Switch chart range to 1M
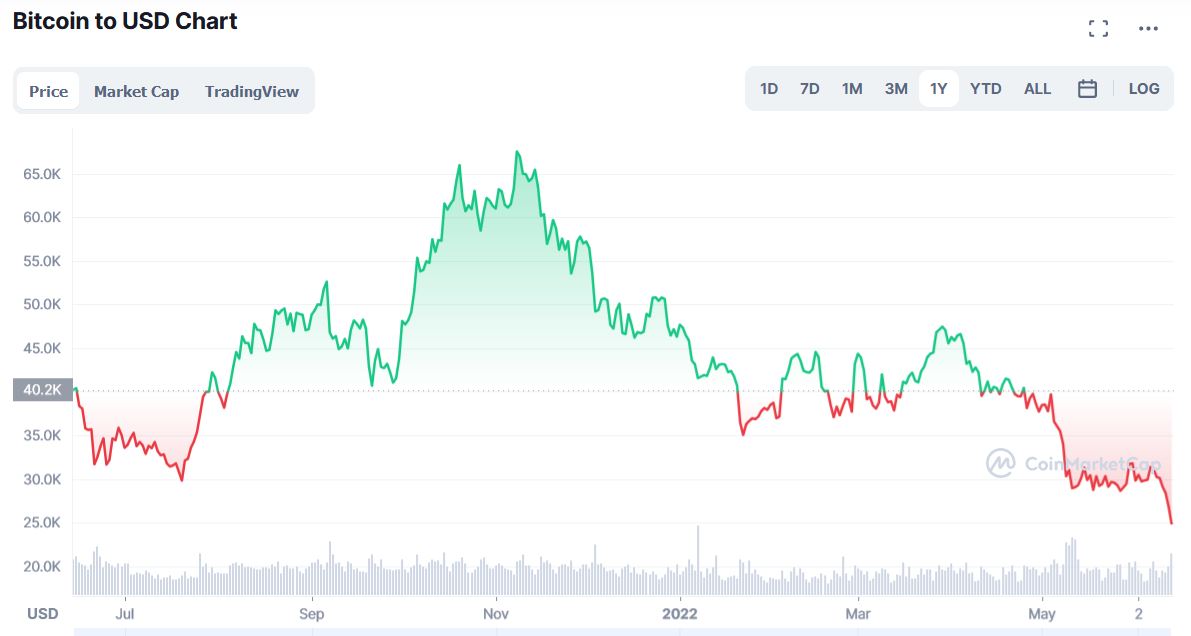The image size is (1191, 636). (x=851, y=89)
